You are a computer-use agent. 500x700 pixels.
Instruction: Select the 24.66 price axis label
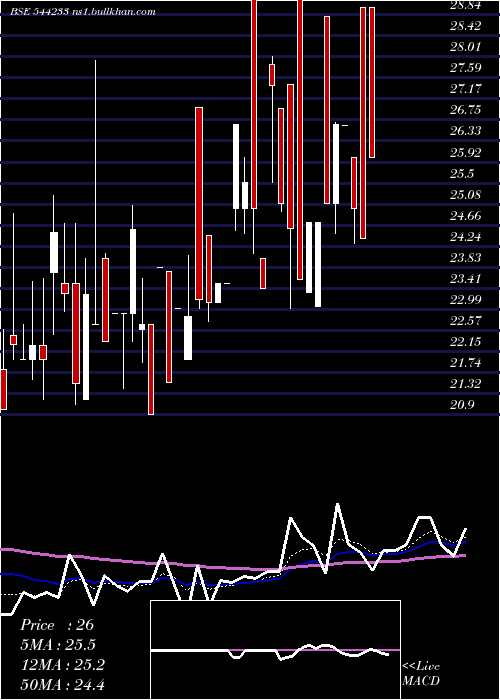[466, 216]
